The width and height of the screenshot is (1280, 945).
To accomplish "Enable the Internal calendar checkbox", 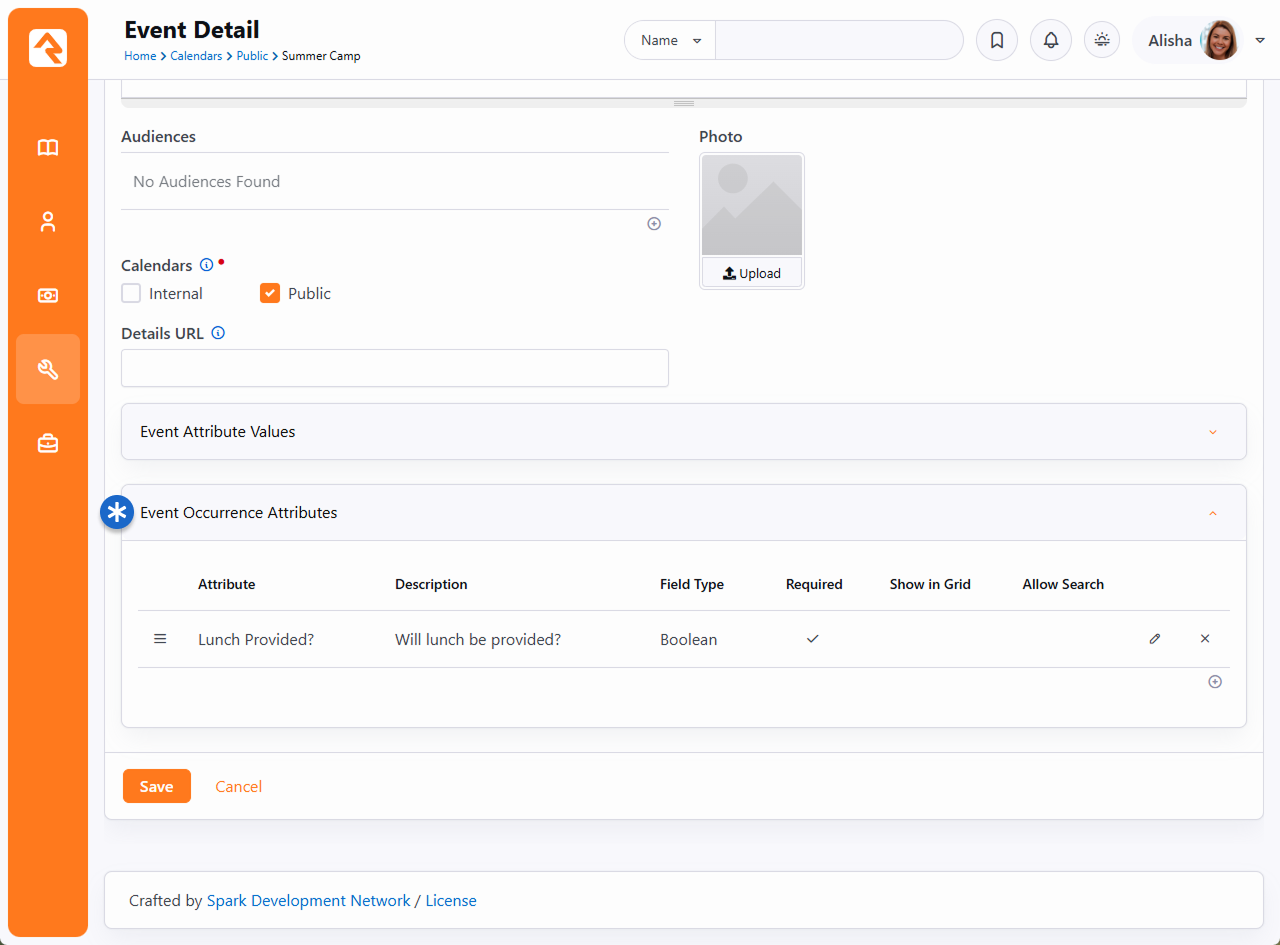I will pos(131,293).
